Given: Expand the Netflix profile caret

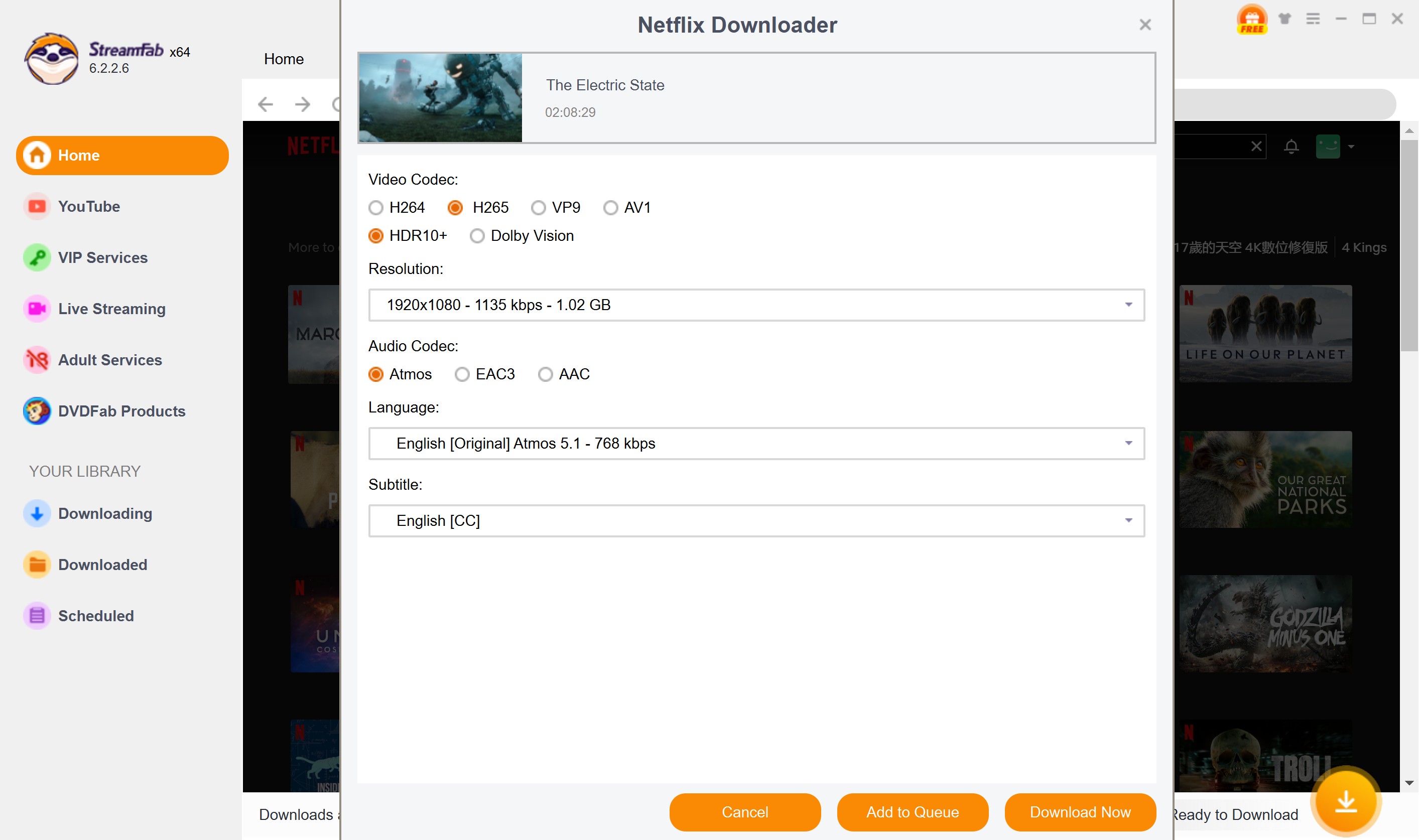Looking at the screenshot, I should tap(1351, 147).
